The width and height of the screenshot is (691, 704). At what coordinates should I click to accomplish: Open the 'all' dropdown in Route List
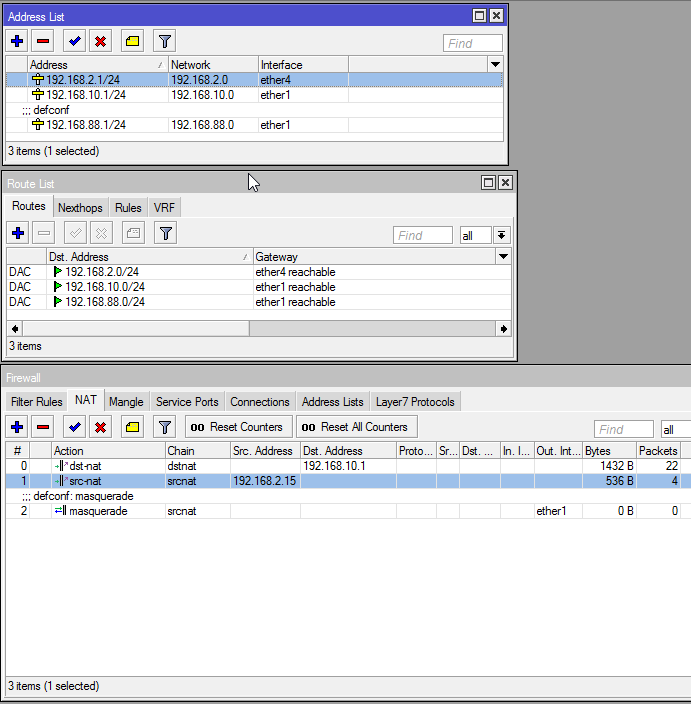(x=501, y=235)
